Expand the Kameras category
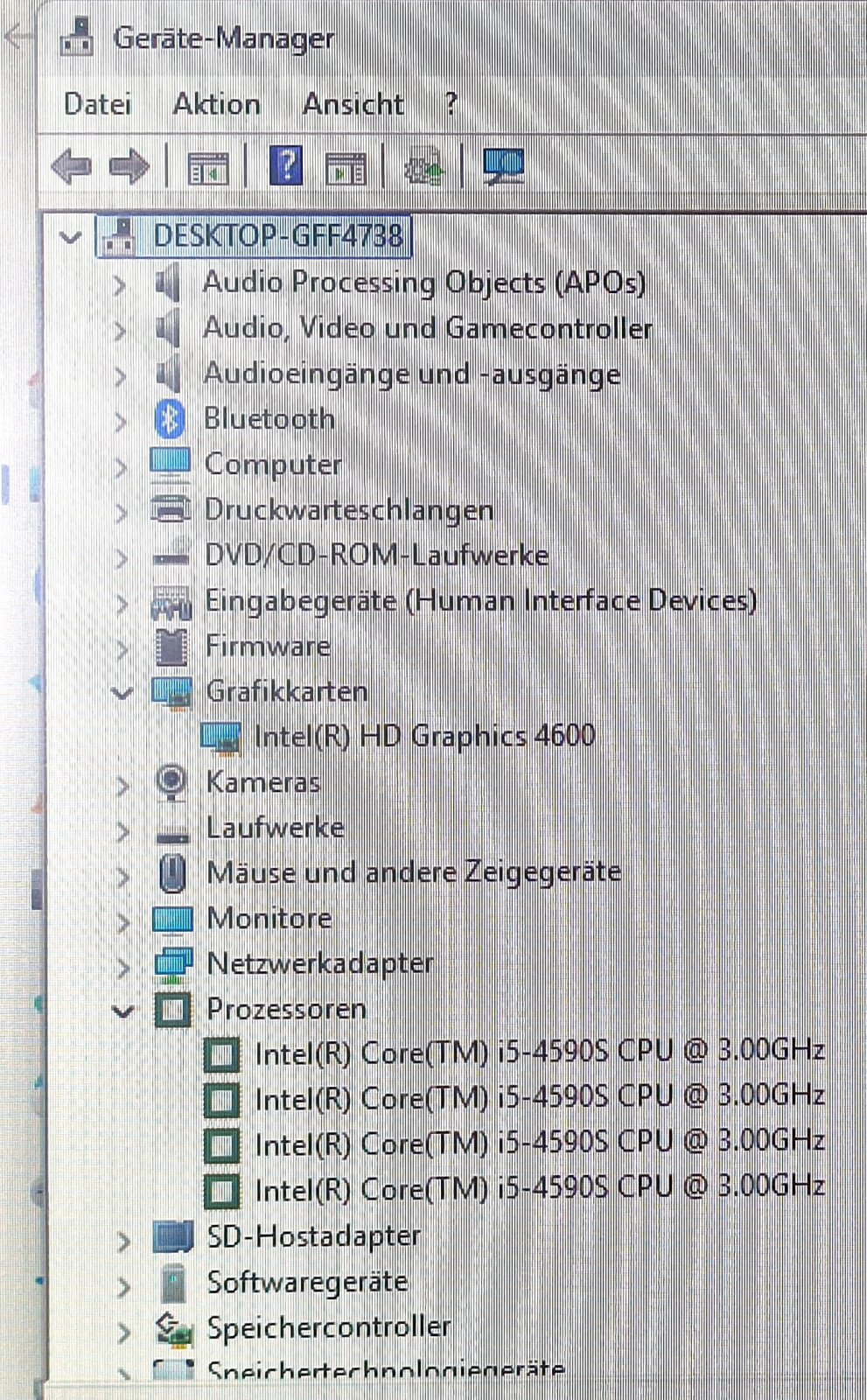Screen dimensions: 867x1400 [122, 785]
